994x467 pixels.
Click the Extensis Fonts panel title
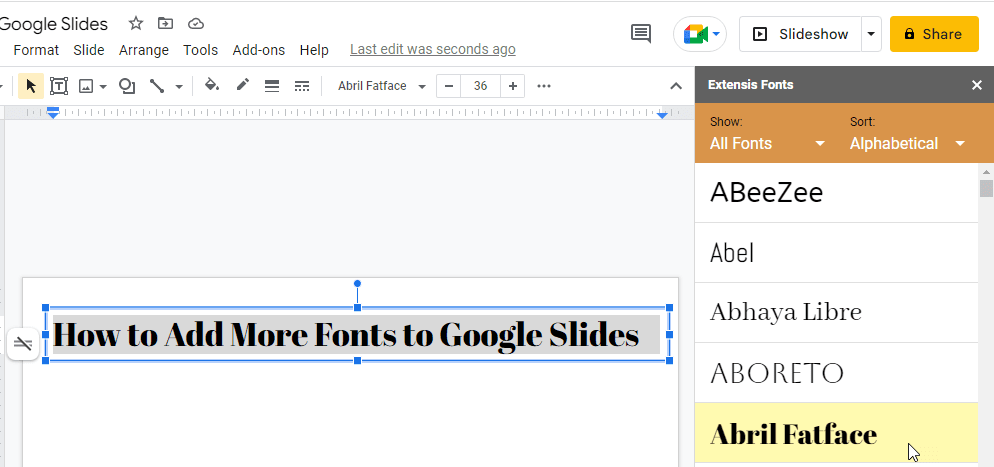point(751,85)
